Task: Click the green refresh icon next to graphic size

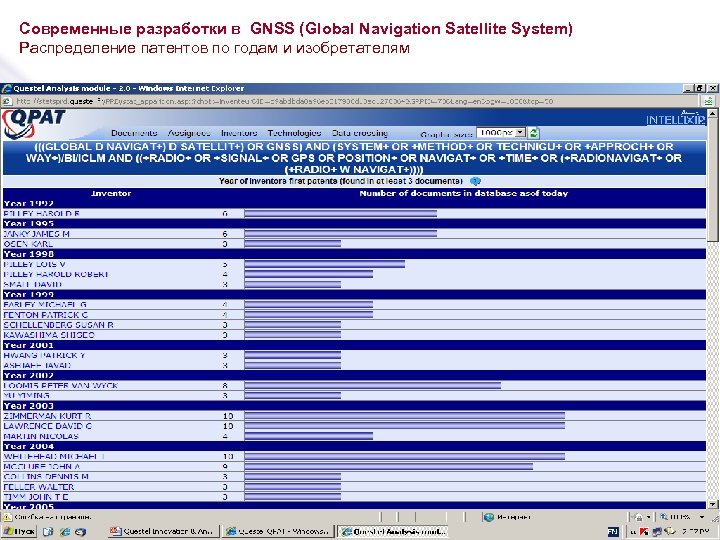Action: point(533,133)
